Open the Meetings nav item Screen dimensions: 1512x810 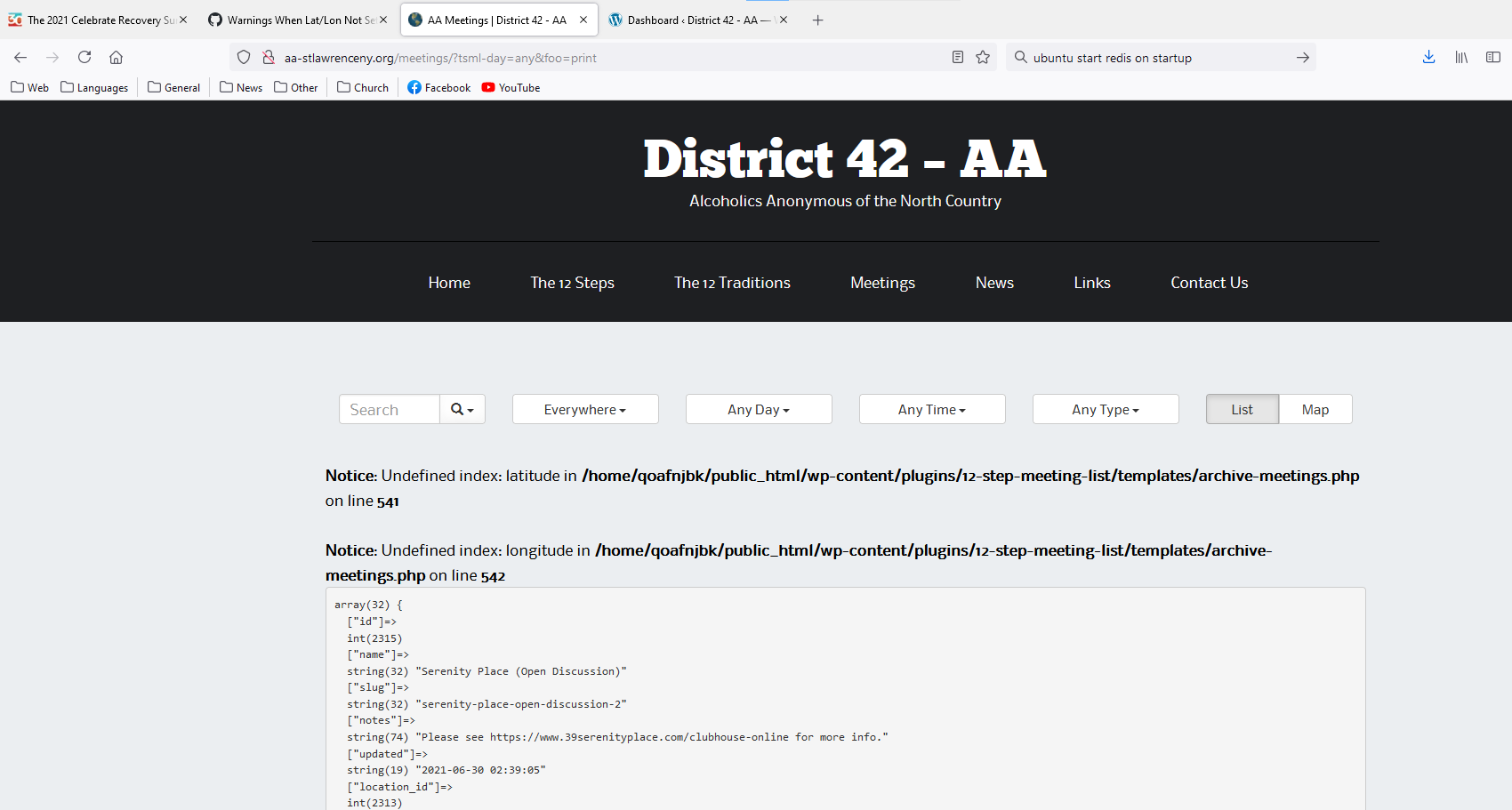tap(882, 283)
